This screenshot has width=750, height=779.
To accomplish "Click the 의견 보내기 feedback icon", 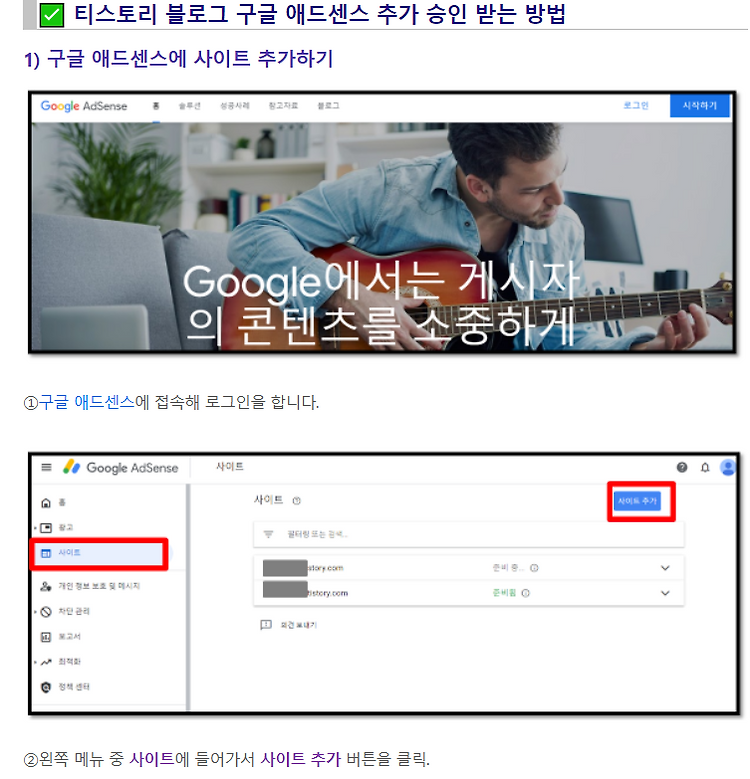I will [266, 624].
